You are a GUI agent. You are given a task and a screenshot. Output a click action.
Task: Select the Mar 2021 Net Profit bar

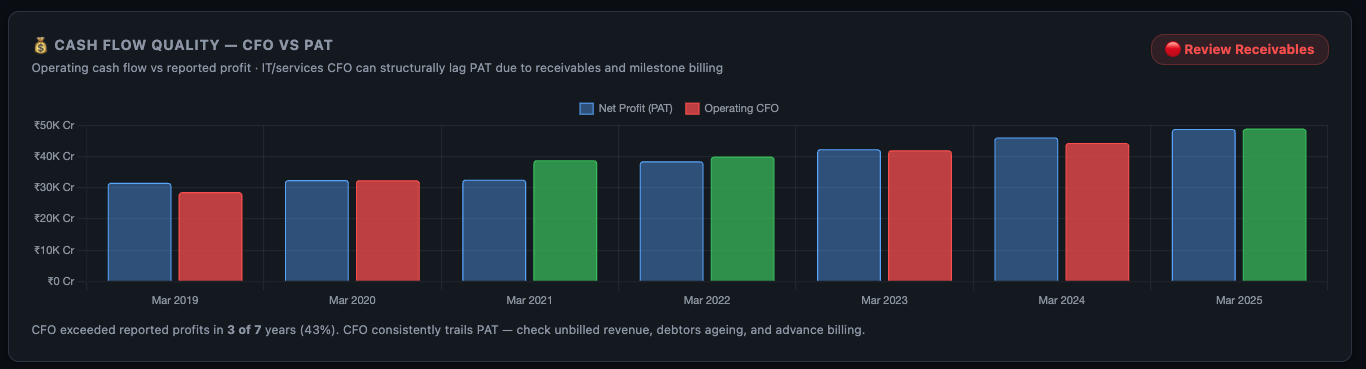[x=494, y=230]
